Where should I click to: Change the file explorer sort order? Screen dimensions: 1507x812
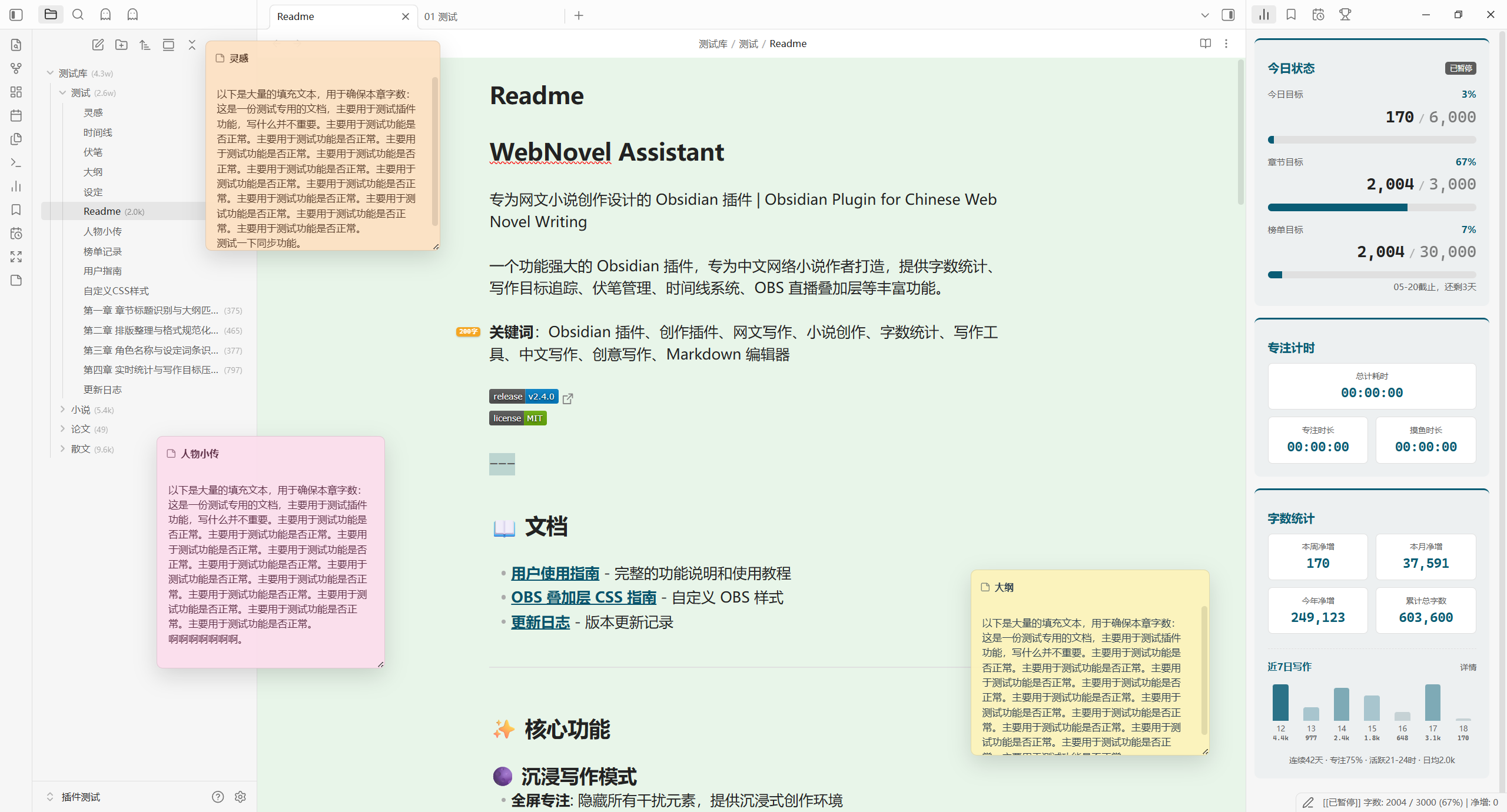pos(145,45)
